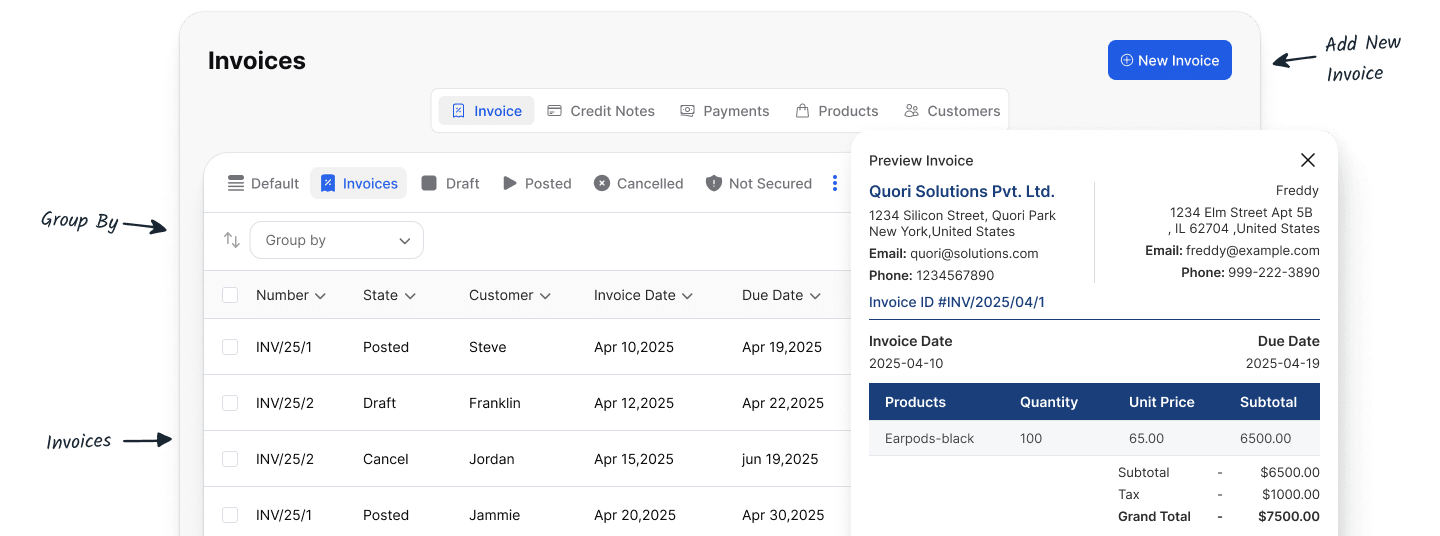Click customer name Jordan
This screenshot has width=1440, height=536.
[x=492, y=459]
